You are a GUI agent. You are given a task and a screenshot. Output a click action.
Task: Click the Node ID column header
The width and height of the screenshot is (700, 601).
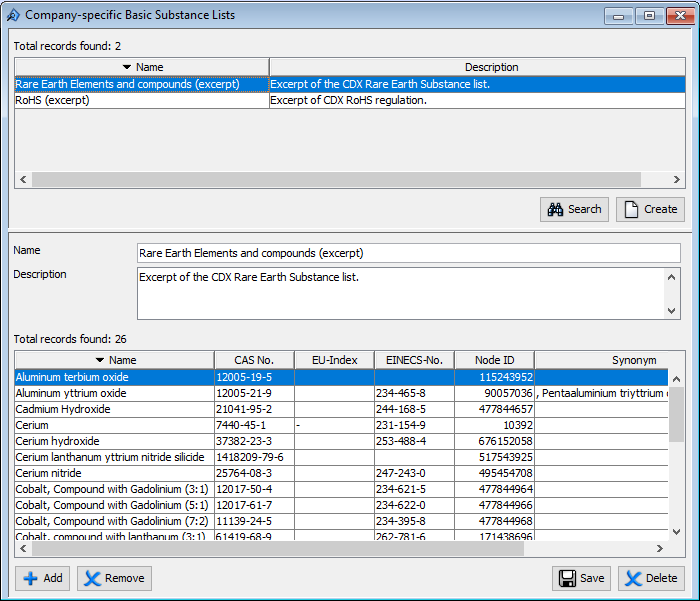point(494,360)
